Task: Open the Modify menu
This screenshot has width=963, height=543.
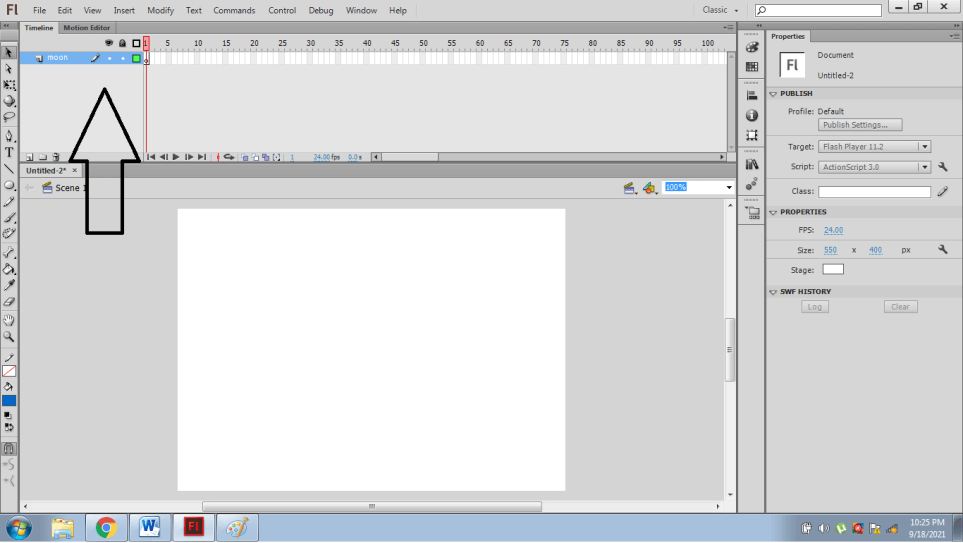Action: pos(160,10)
